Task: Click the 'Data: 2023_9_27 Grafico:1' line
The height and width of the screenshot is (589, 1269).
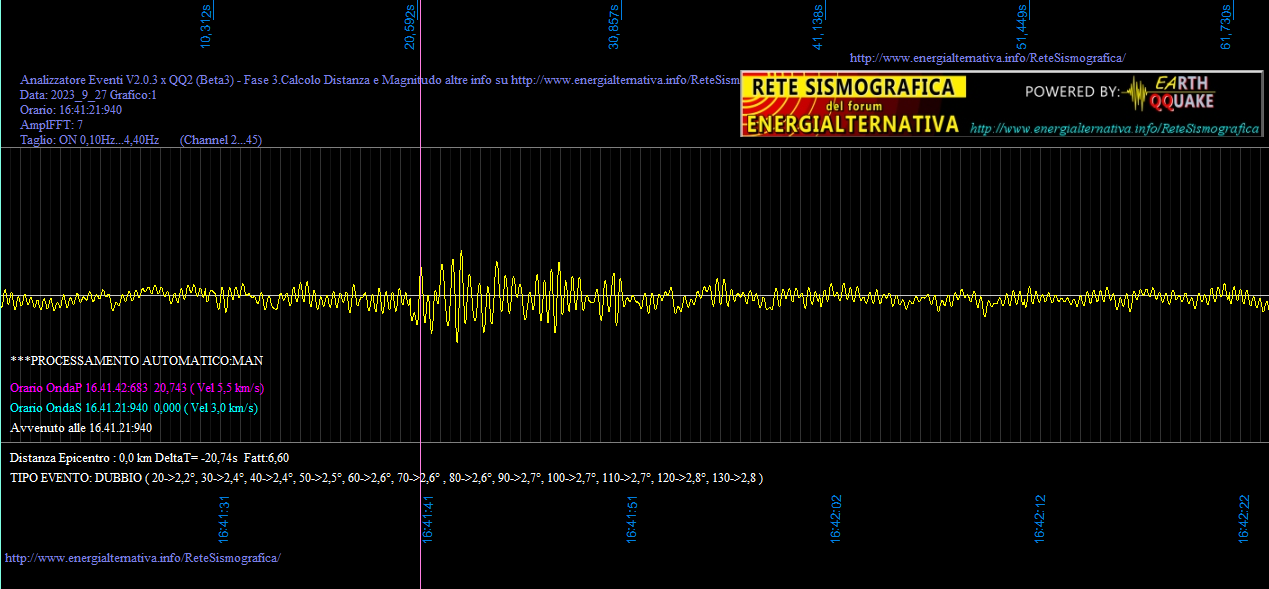Action: (x=88, y=95)
